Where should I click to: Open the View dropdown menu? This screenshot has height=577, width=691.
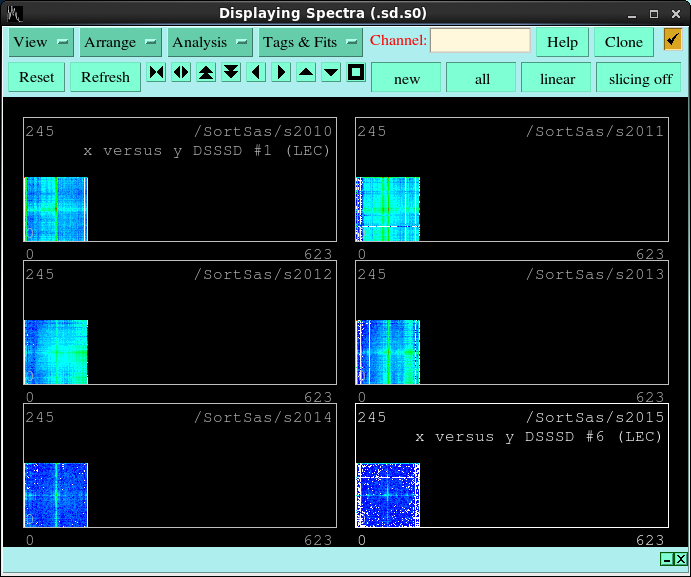[x=41, y=42]
